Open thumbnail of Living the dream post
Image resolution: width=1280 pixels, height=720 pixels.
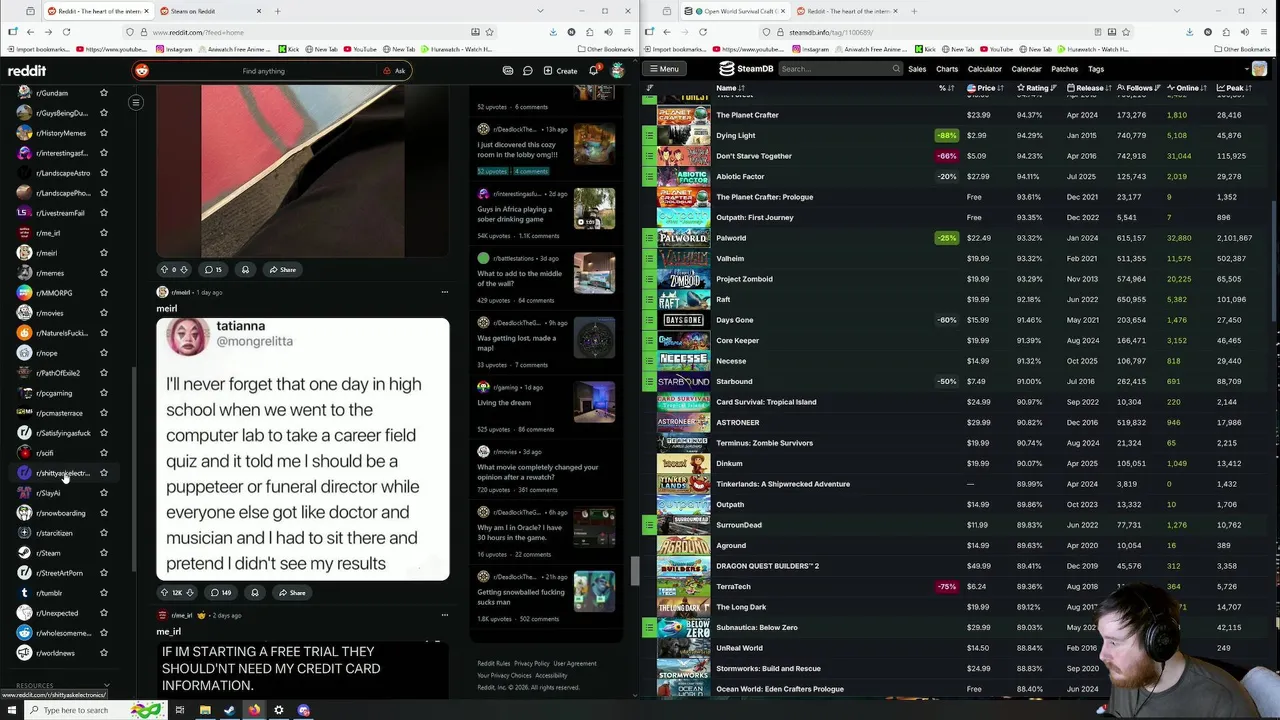click(594, 402)
